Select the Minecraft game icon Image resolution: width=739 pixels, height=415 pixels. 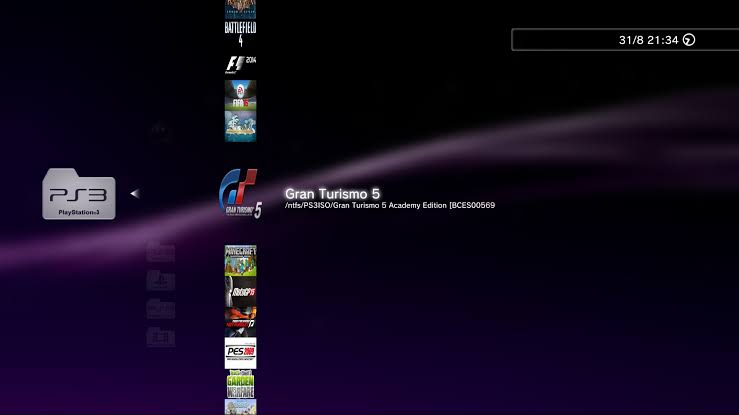click(240, 260)
